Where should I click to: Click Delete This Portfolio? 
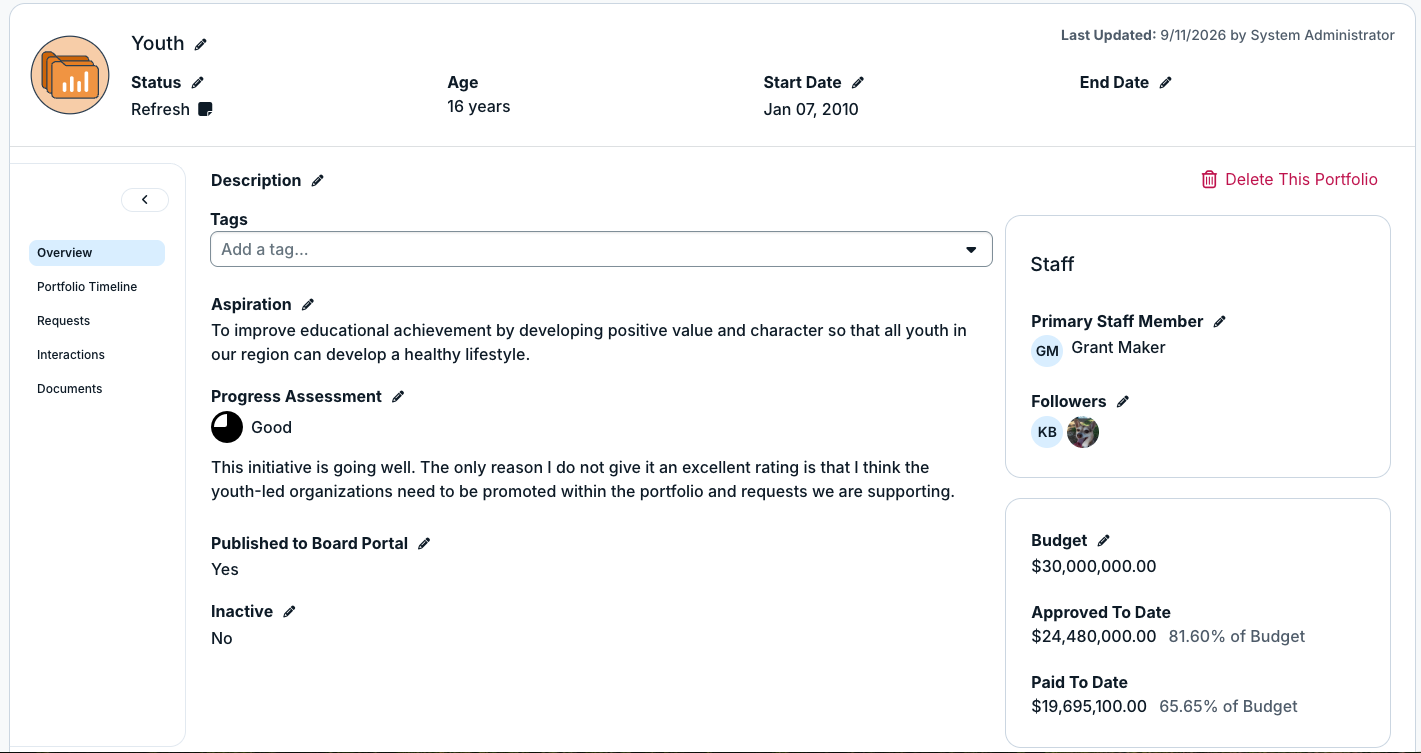[x=1289, y=179]
